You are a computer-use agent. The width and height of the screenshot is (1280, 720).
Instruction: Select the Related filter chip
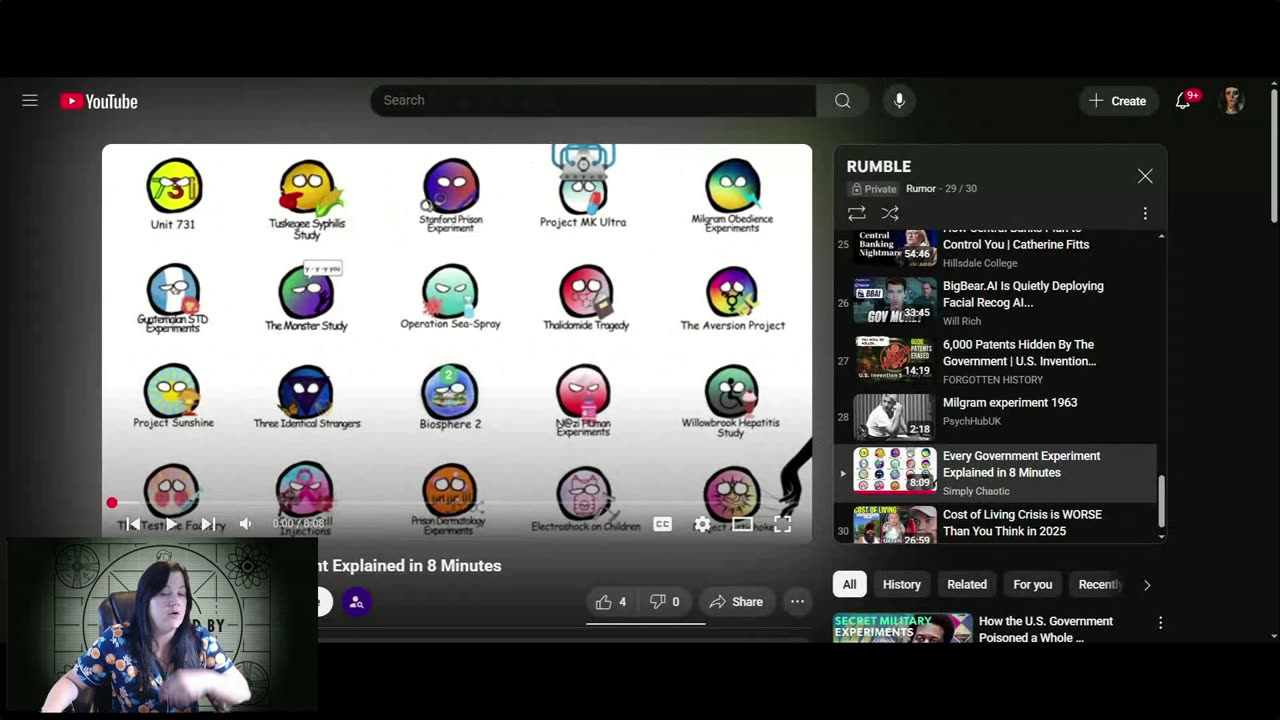click(x=967, y=584)
